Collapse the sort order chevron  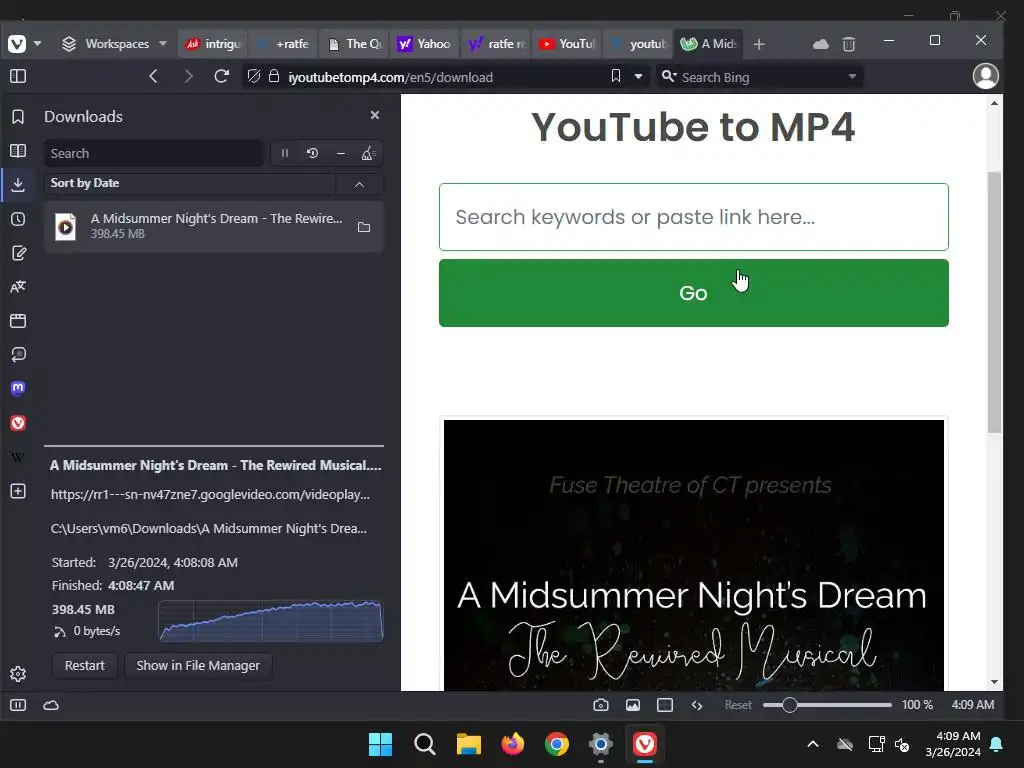[359, 184]
